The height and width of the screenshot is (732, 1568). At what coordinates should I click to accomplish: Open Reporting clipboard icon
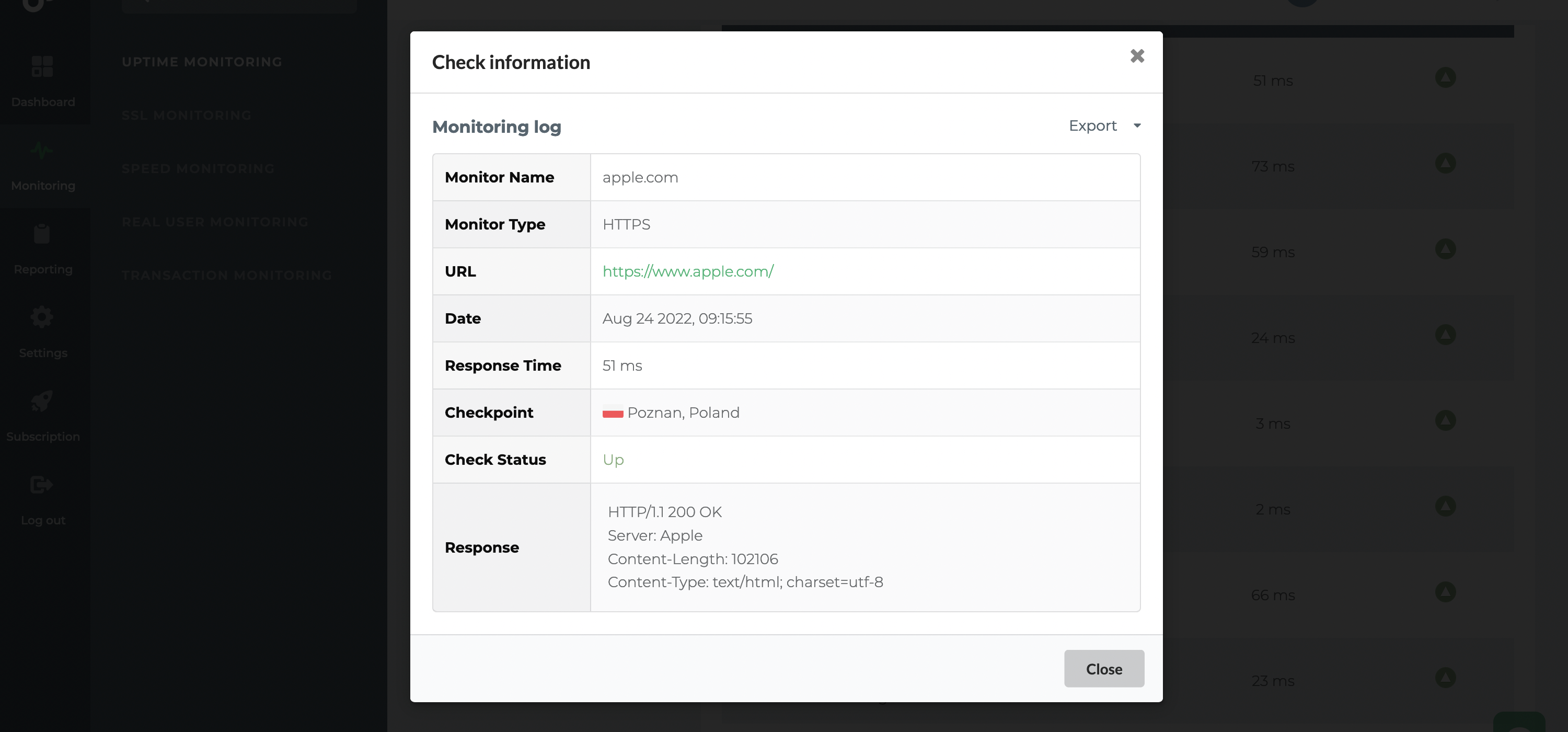[42, 234]
